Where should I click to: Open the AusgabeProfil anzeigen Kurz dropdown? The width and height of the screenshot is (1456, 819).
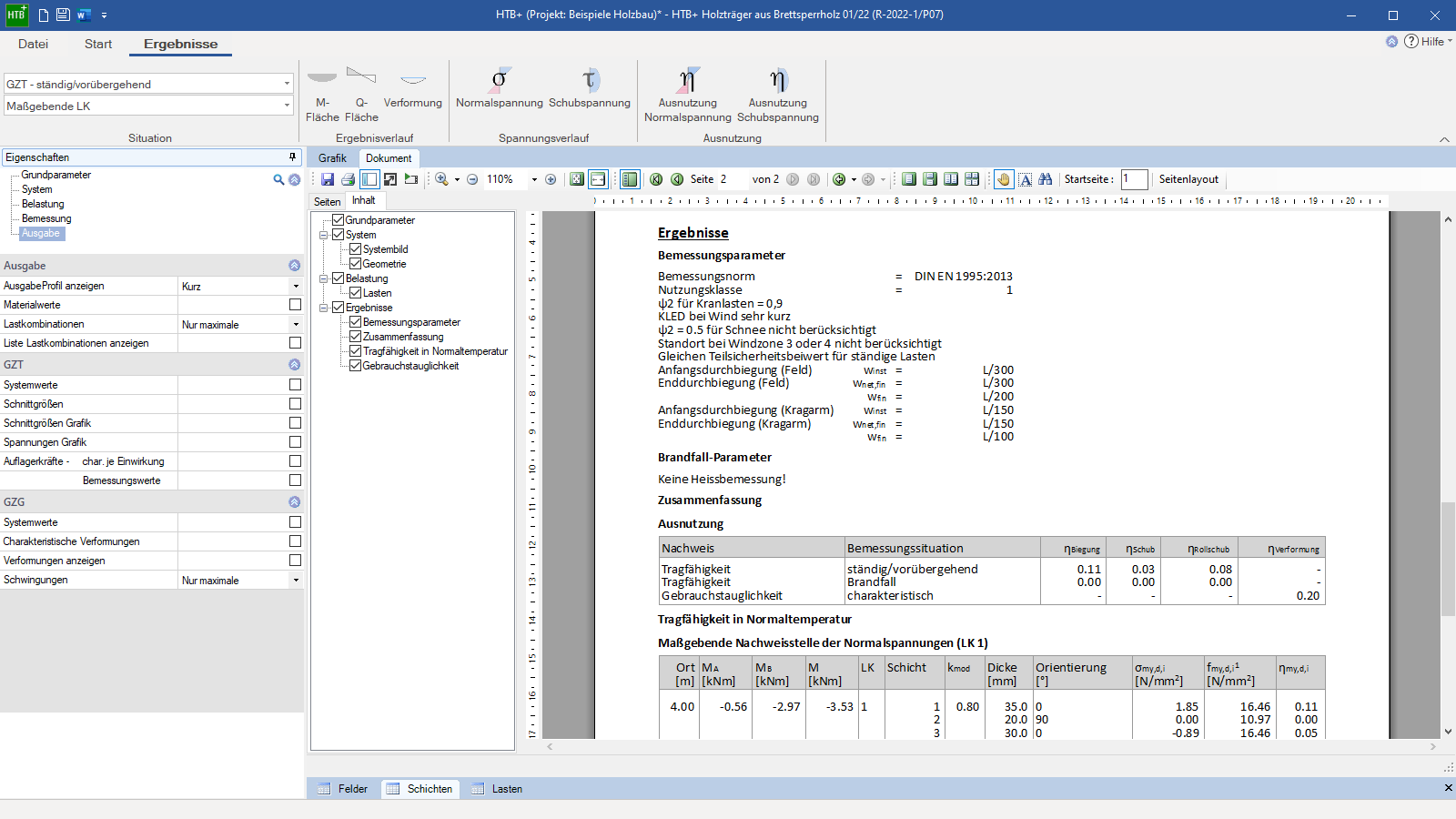[x=296, y=286]
